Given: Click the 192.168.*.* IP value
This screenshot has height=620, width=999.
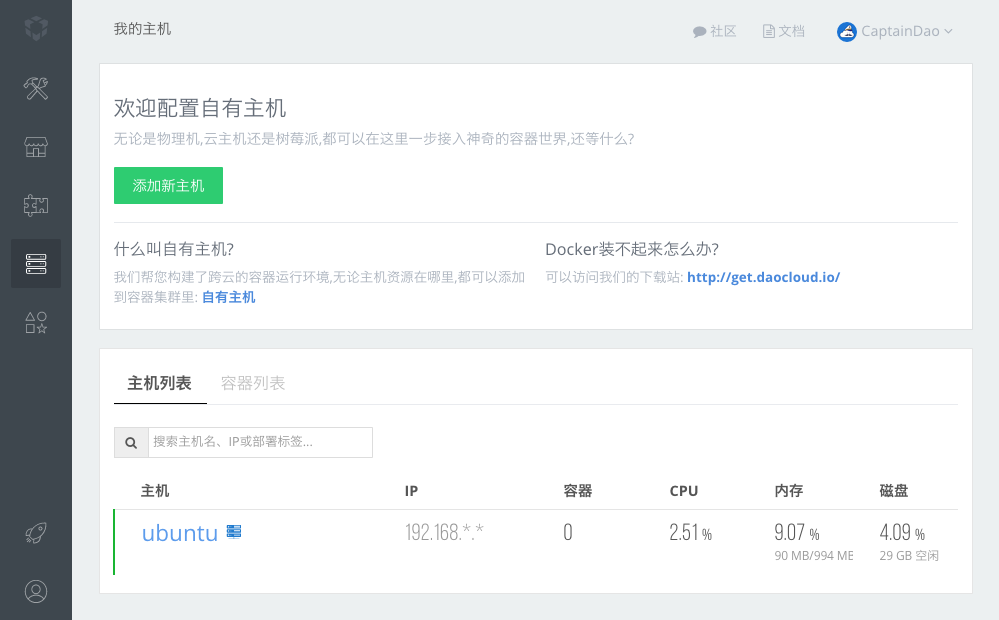Looking at the screenshot, I should coord(444,532).
